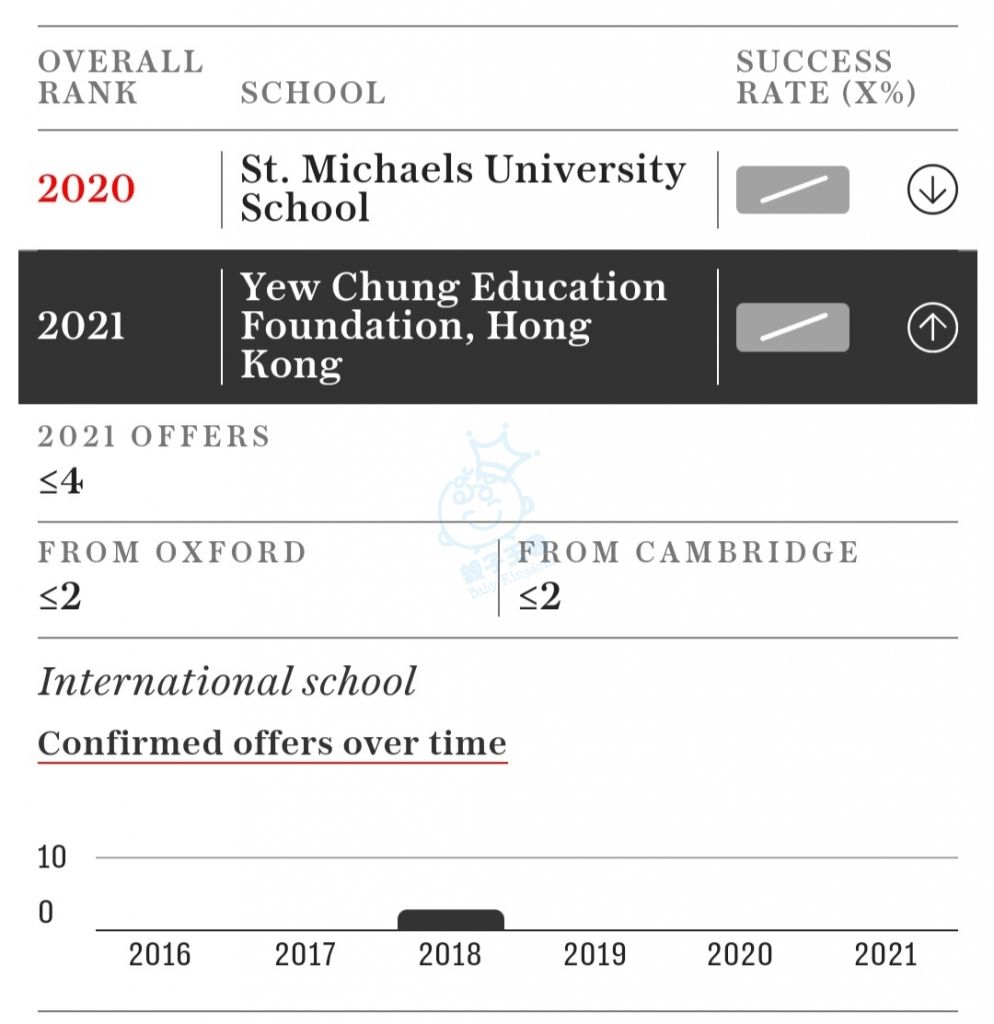Click Confirmed offers over time heading

click(x=272, y=743)
